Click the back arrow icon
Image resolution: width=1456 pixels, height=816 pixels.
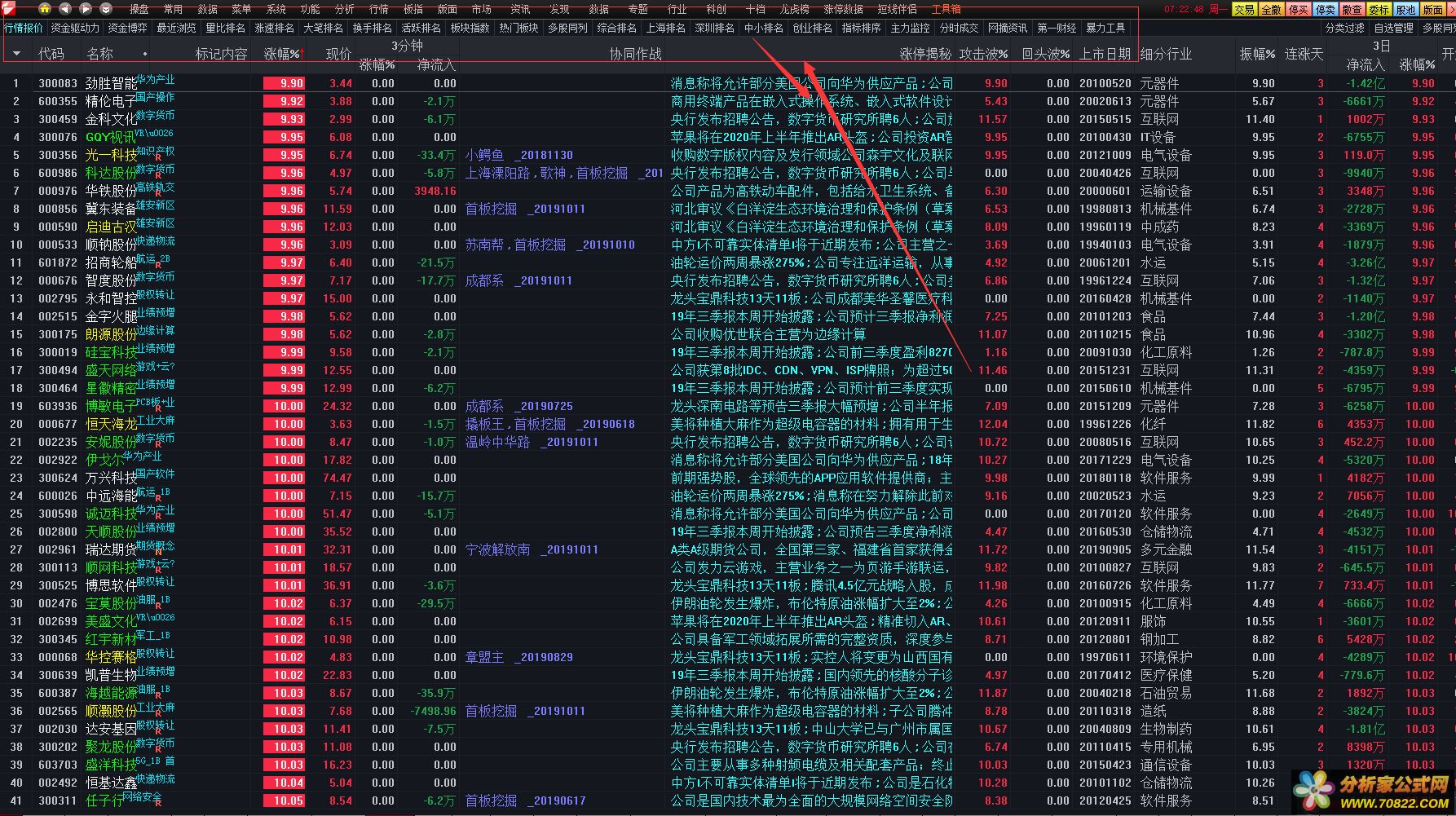click(65, 9)
